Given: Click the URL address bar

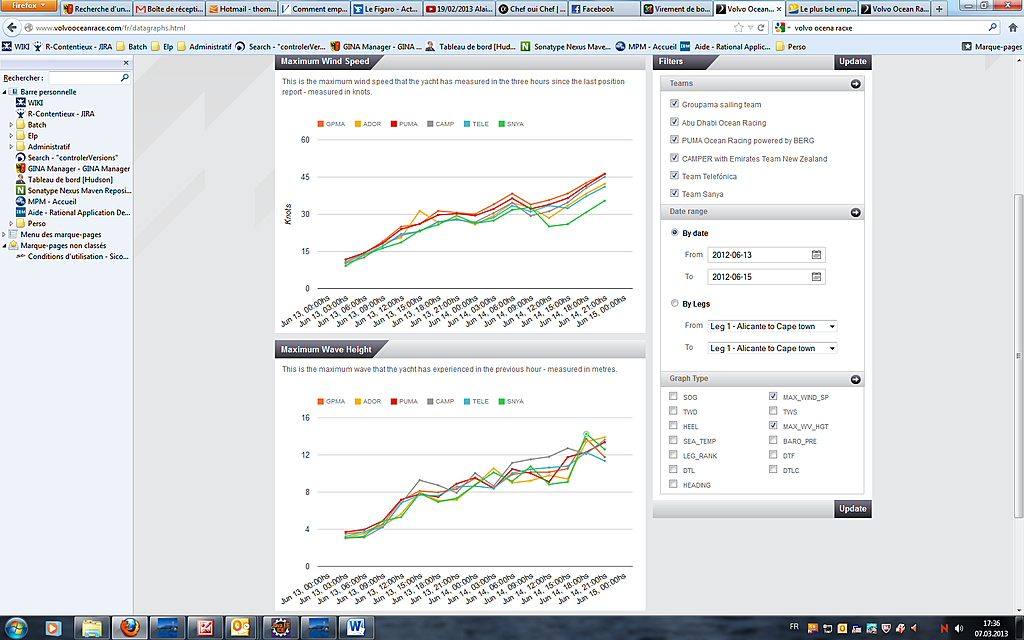Looking at the screenshot, I should [378, 27].
